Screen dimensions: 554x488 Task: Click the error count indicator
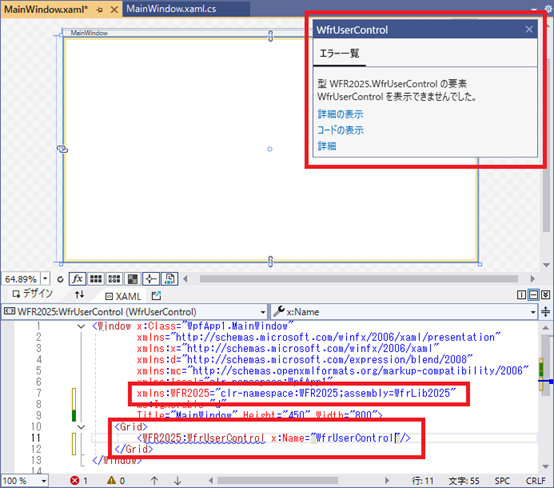pyautogui.click(x=78, y=481)
